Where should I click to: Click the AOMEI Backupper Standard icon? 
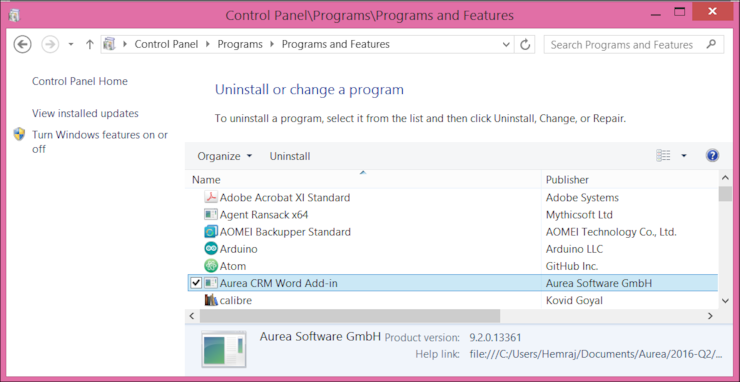(x=210, y=232)
